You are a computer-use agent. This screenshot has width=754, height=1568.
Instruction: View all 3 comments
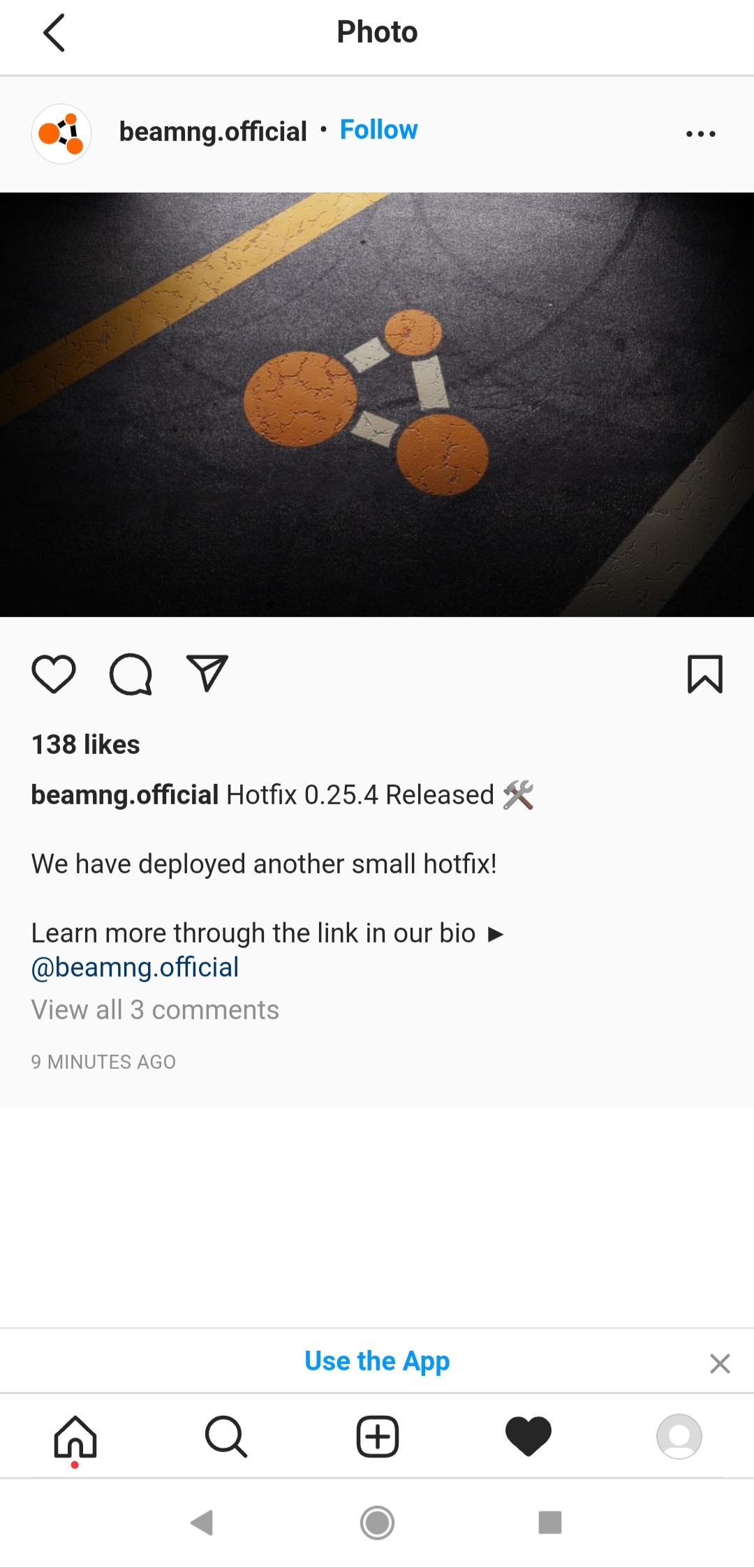tap(155, 1010)
